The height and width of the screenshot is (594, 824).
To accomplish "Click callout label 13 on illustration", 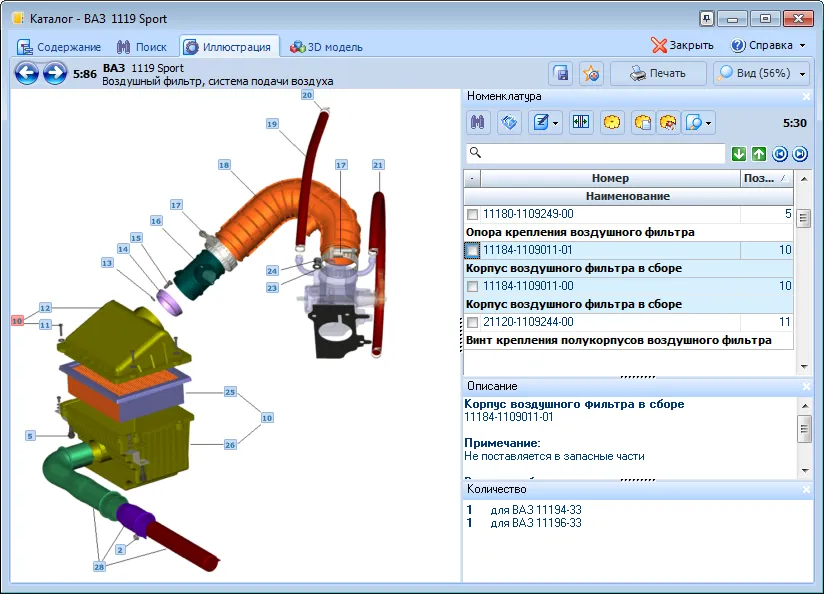I will tap(107, 262).
